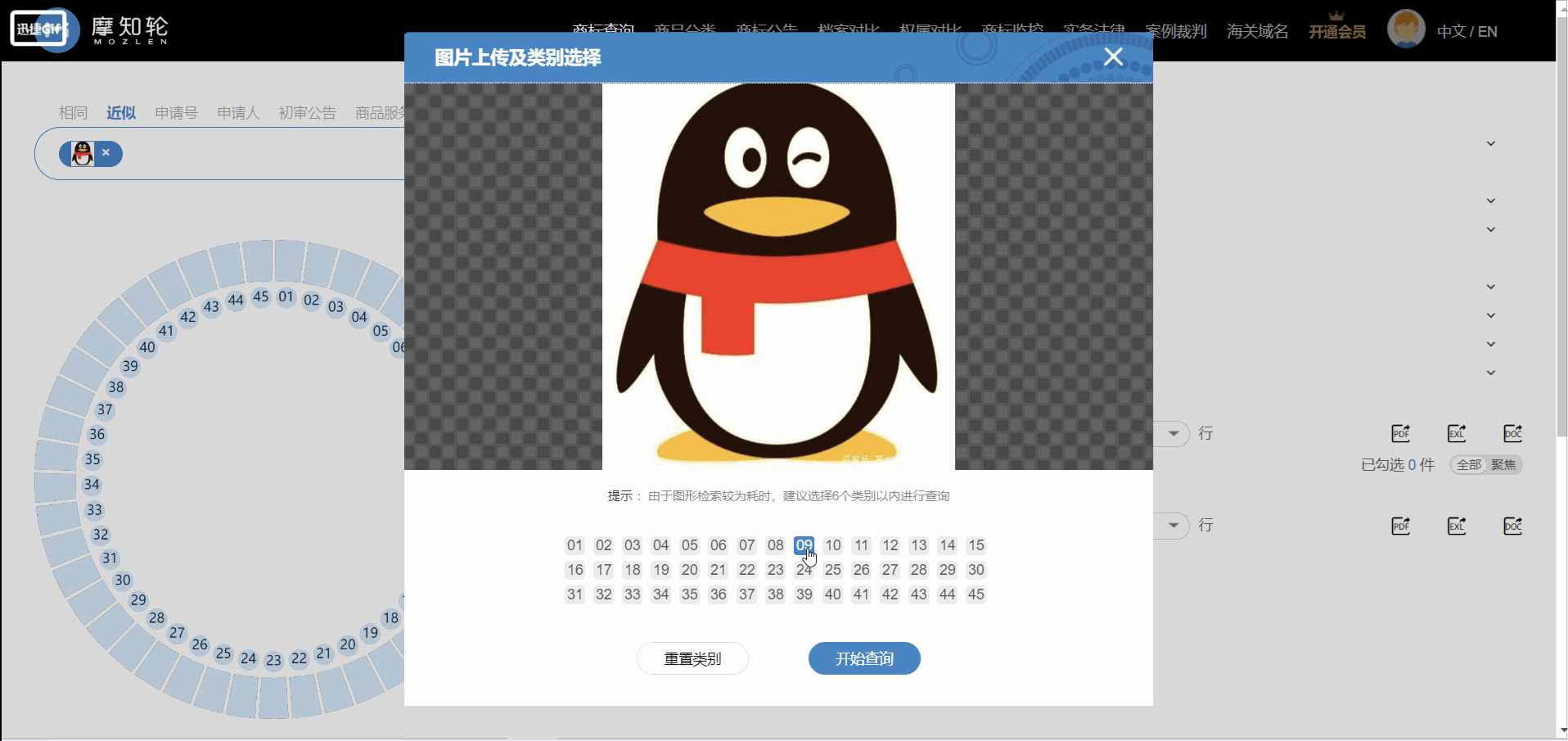Screen dimensions: 1568x741
Task: Click the 重置类别 button
Action: [x=692, y=658]
